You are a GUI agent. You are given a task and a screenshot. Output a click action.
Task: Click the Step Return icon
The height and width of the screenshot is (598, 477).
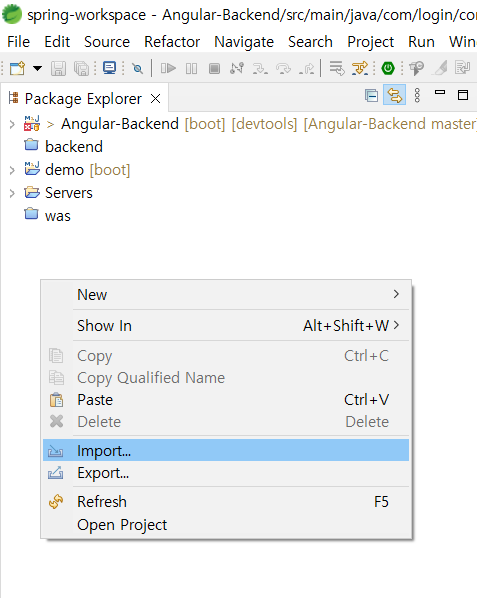coord(306,69)
